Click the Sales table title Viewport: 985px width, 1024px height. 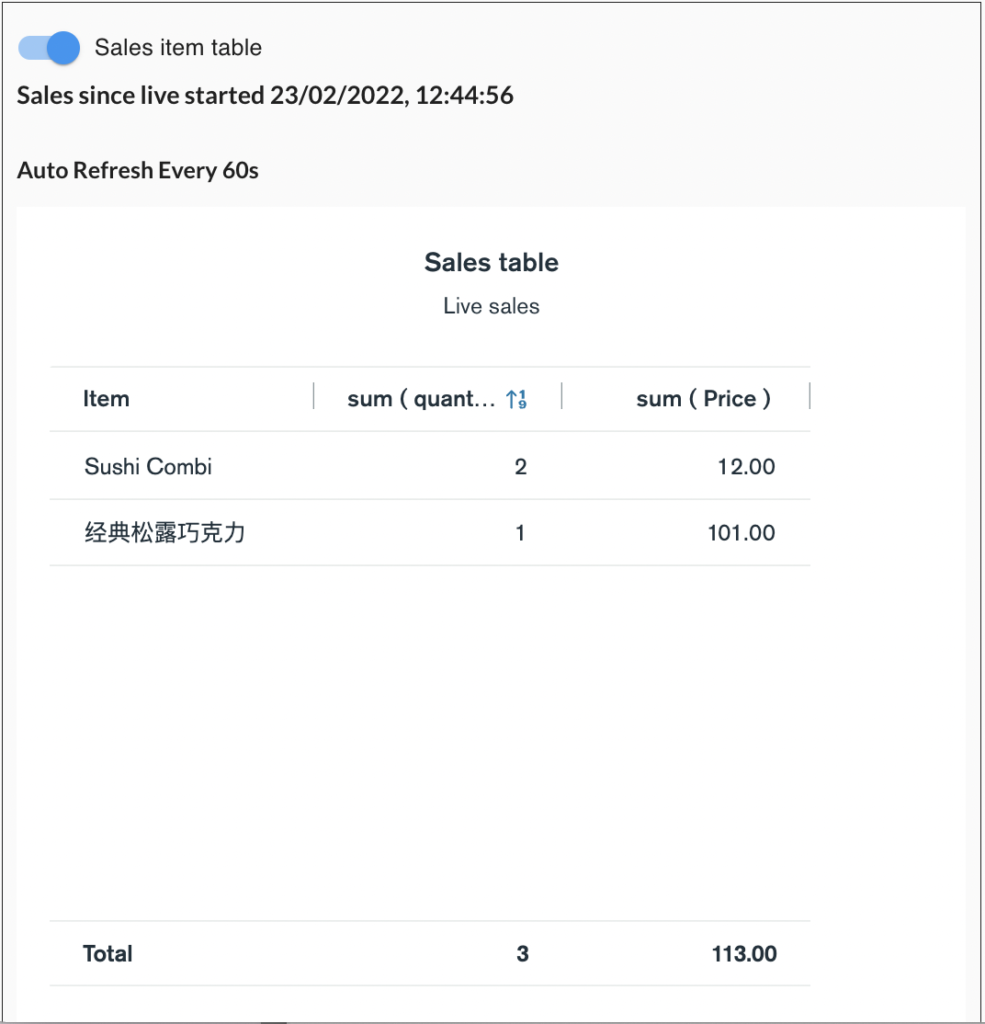click(491, 262)
